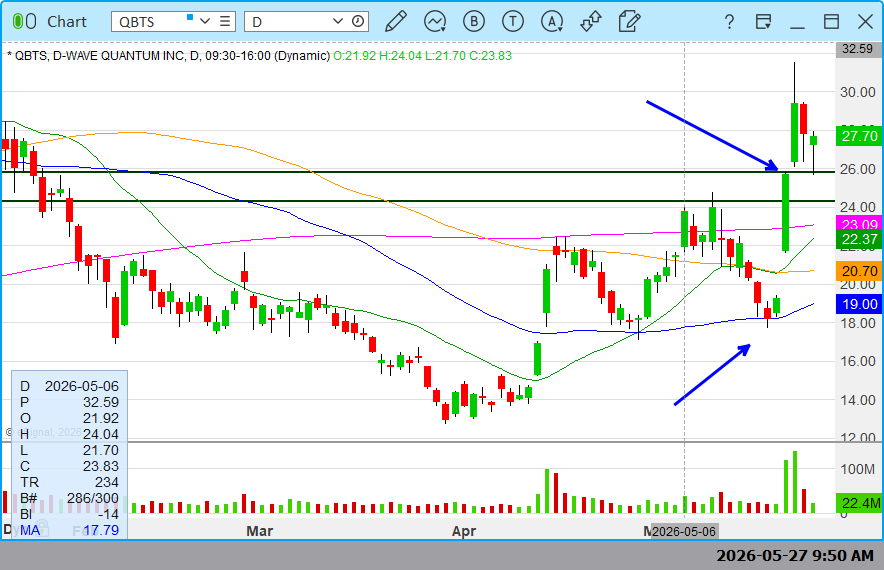Open the symbol list menu icon
This screenshot has width=884, height=570.
point(225,21)
